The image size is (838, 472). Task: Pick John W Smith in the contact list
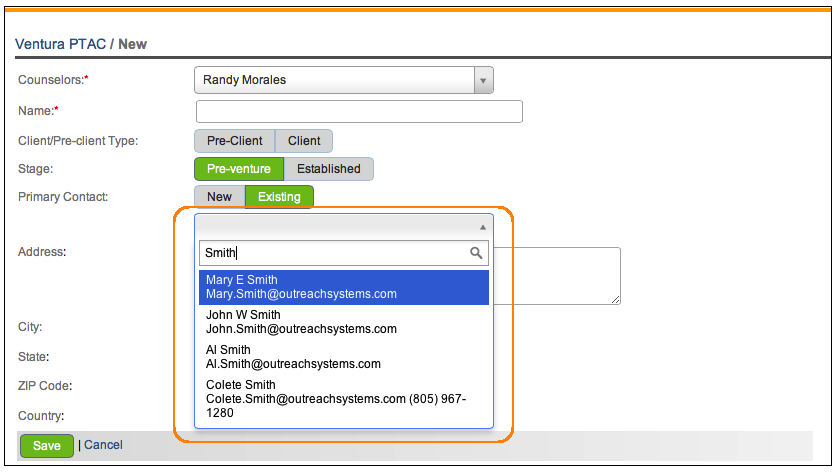pos(343,322)
